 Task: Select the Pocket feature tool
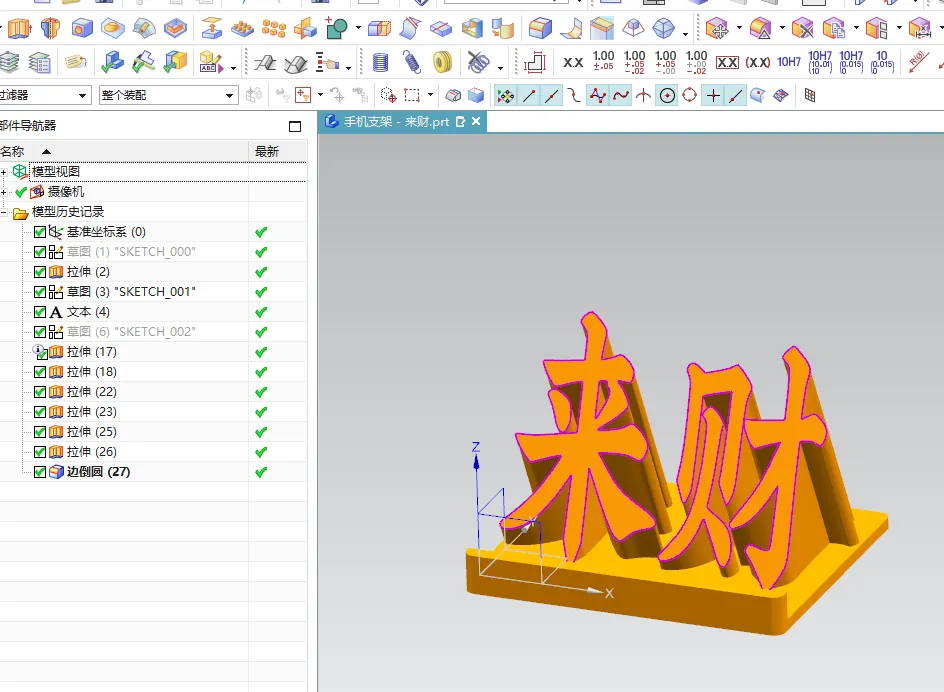pos(175,28)
